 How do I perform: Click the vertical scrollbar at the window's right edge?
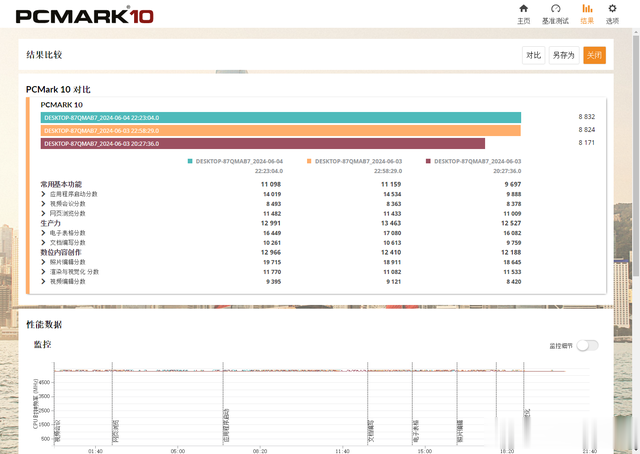click(636, 155)
